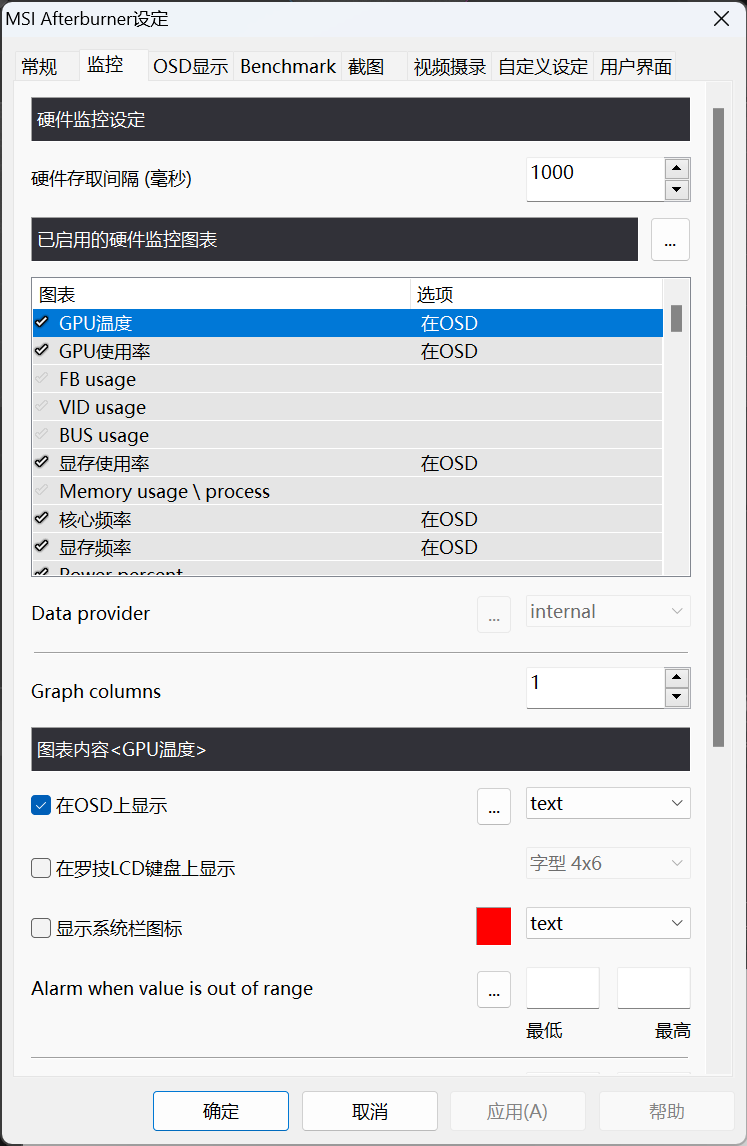The height and width of the screenshot is (1146, 747).
Task: Select the 核心频率 row
Action: coord(348,519)
